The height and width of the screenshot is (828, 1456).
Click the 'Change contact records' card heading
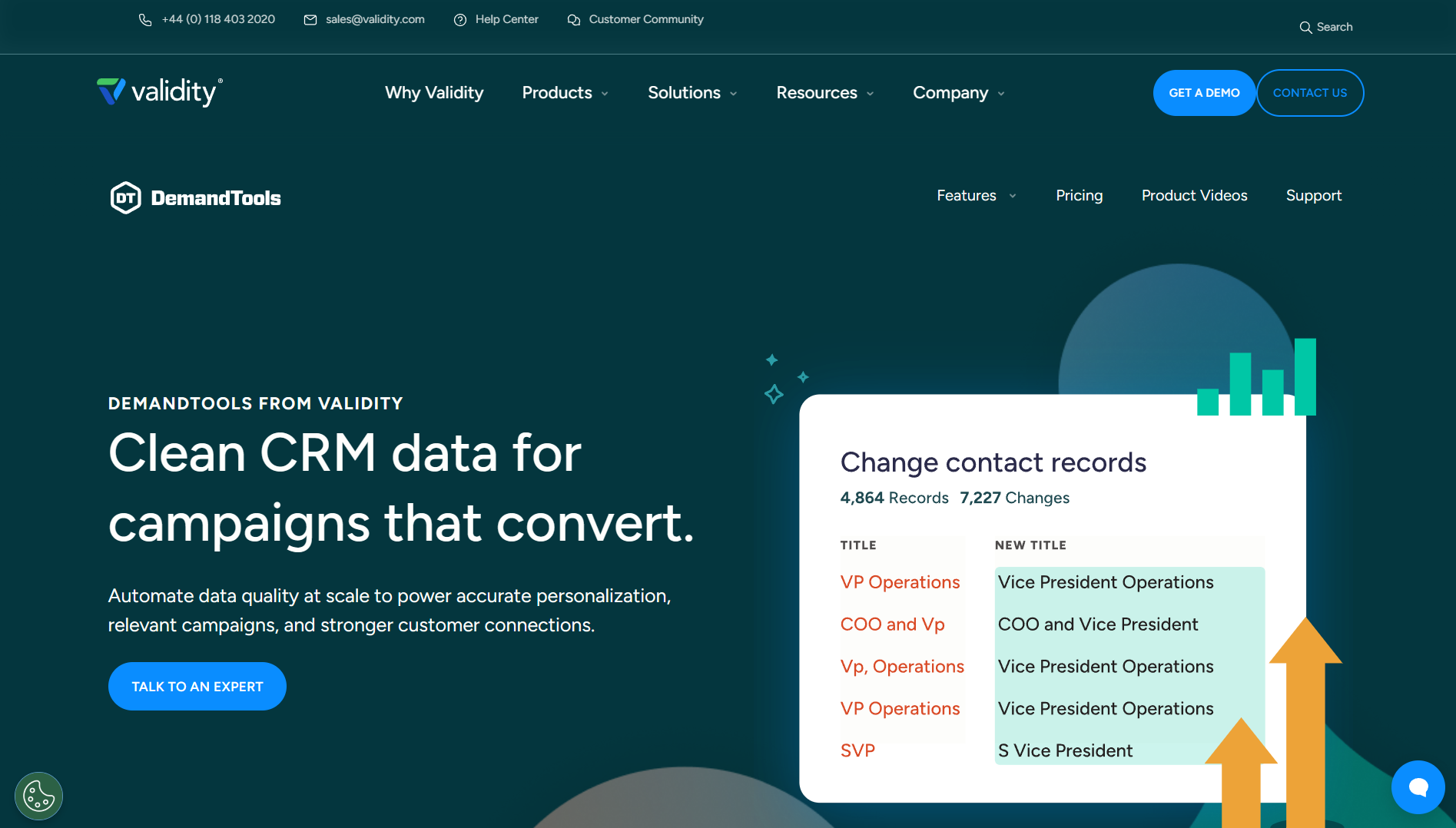[x=993, y=462]
